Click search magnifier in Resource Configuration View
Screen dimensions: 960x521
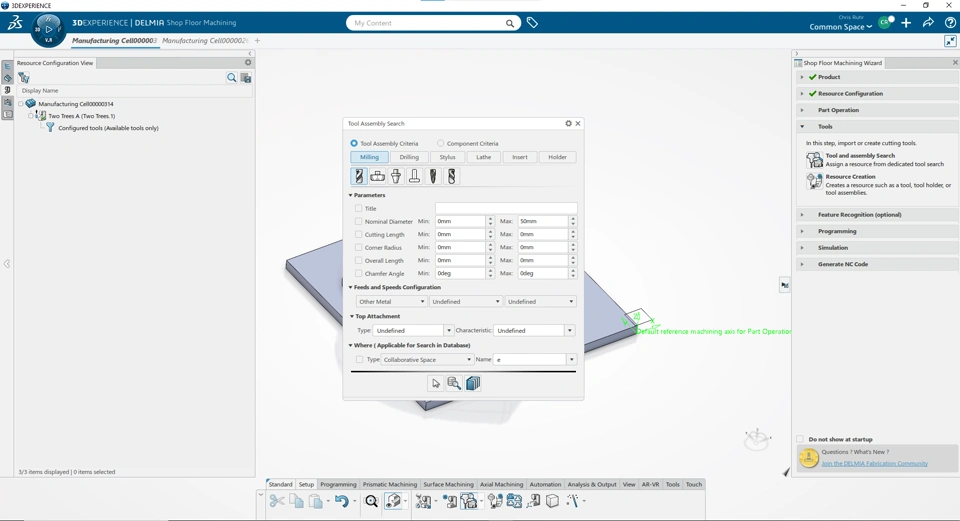click(231, 78)
